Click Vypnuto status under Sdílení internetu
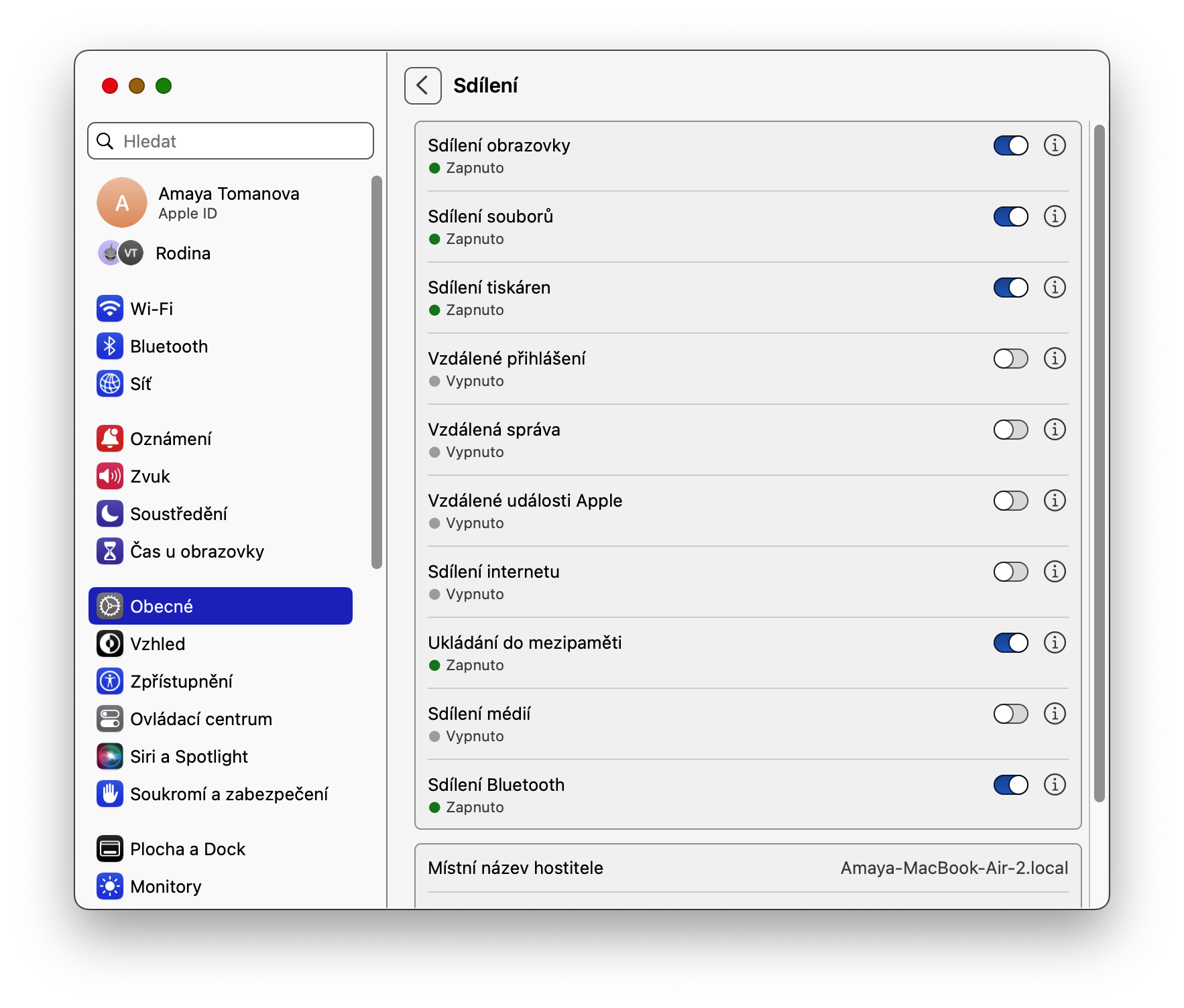Screen dimensions: 1184x1008 coord(475,594)
